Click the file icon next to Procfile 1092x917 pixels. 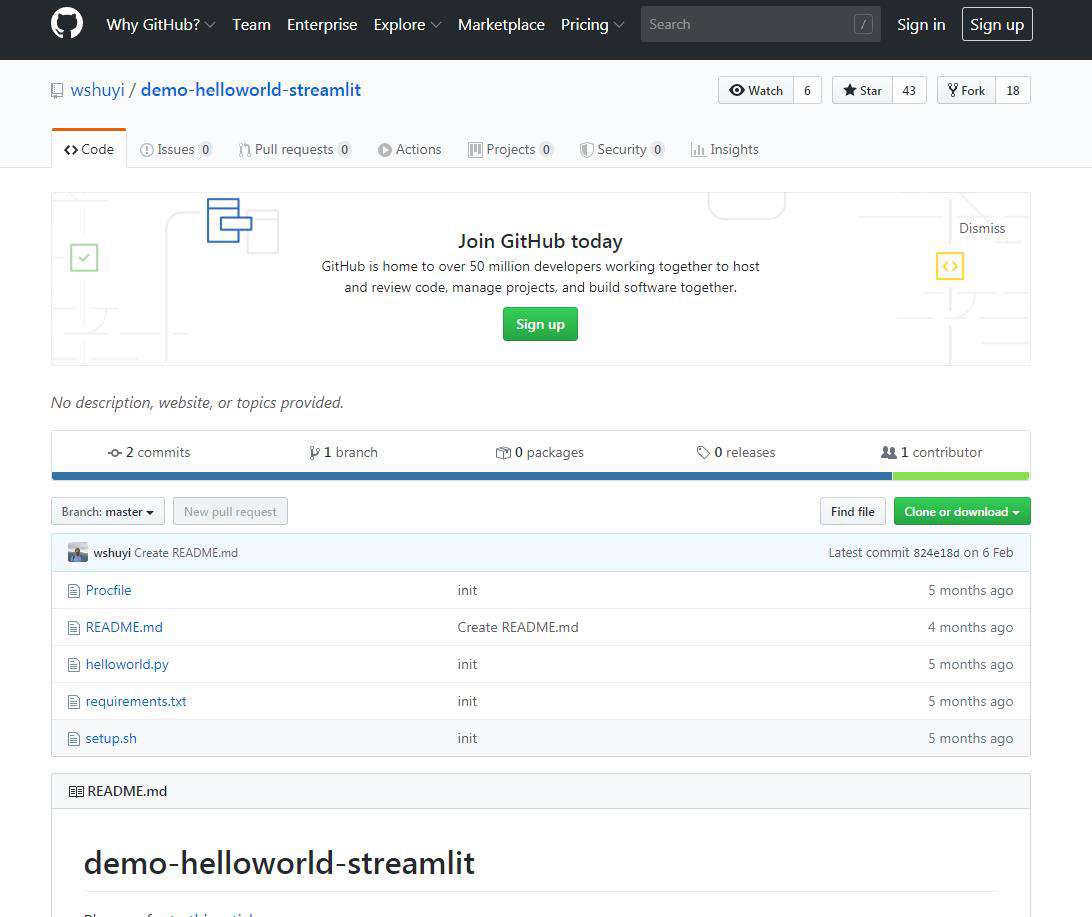(74, 591)
